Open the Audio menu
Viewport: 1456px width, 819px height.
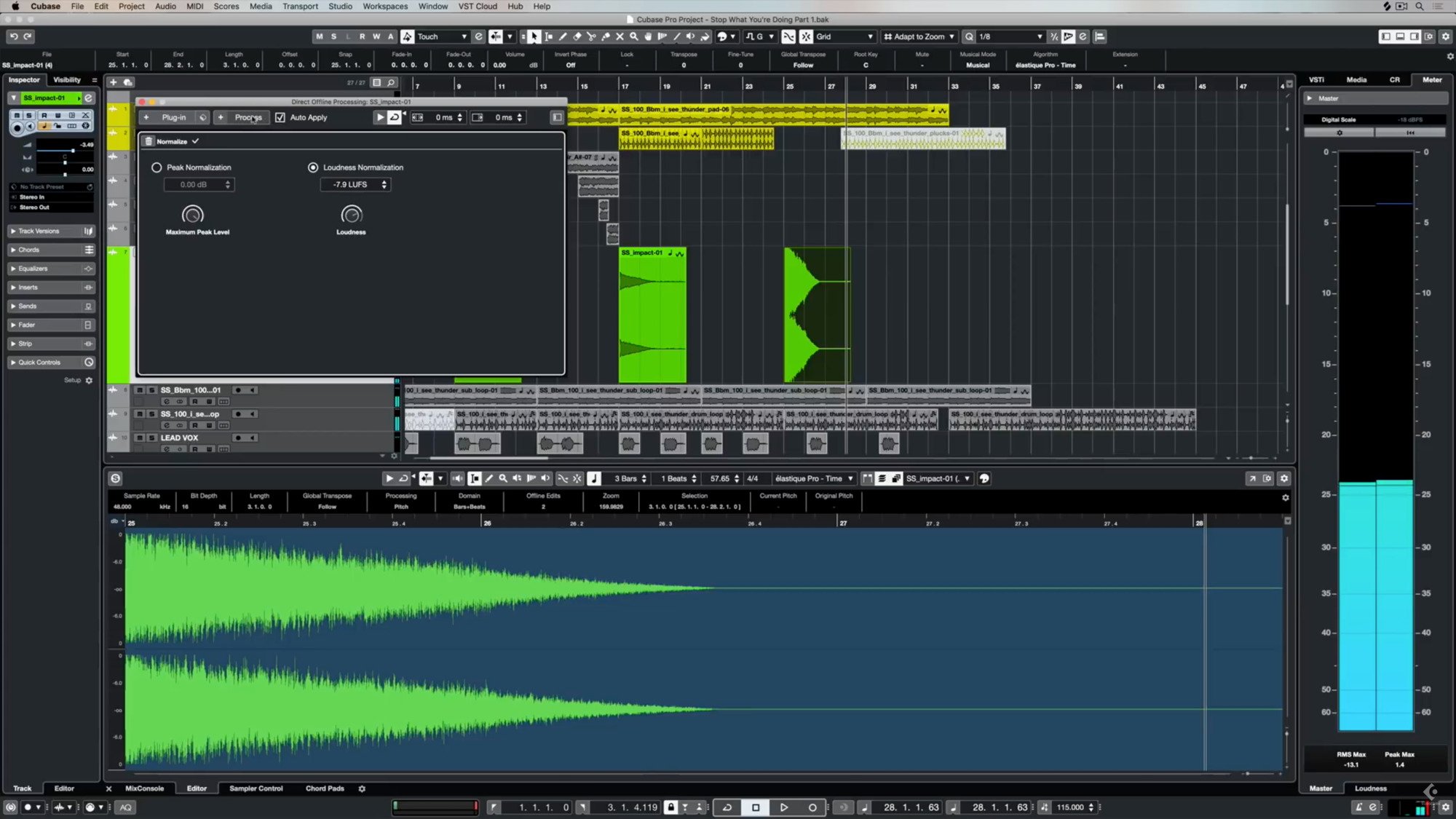click(165, 6)
